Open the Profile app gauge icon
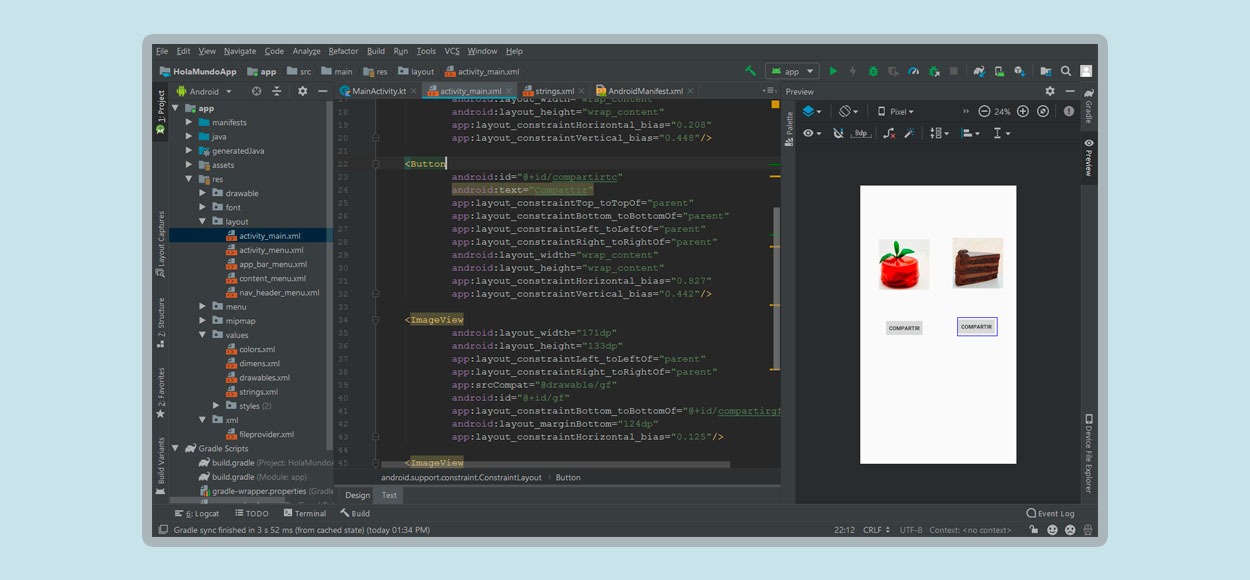Image resolution: width=1250 pixels, height=580 pixels. pos(913,71)
